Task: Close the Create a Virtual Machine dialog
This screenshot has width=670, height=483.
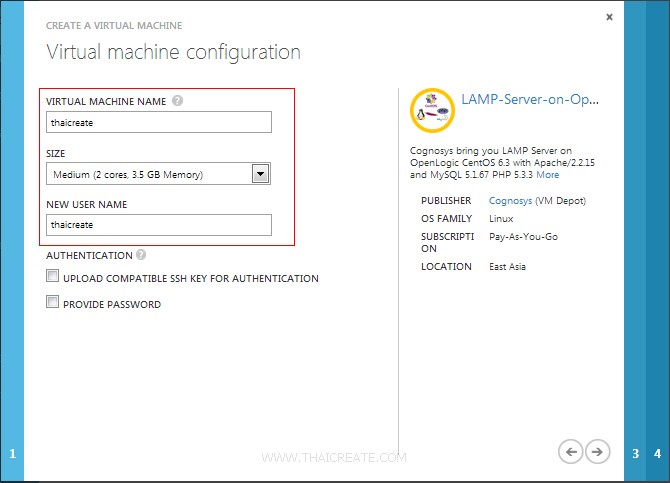Action: pyautogui.click(x=609, y=17)
